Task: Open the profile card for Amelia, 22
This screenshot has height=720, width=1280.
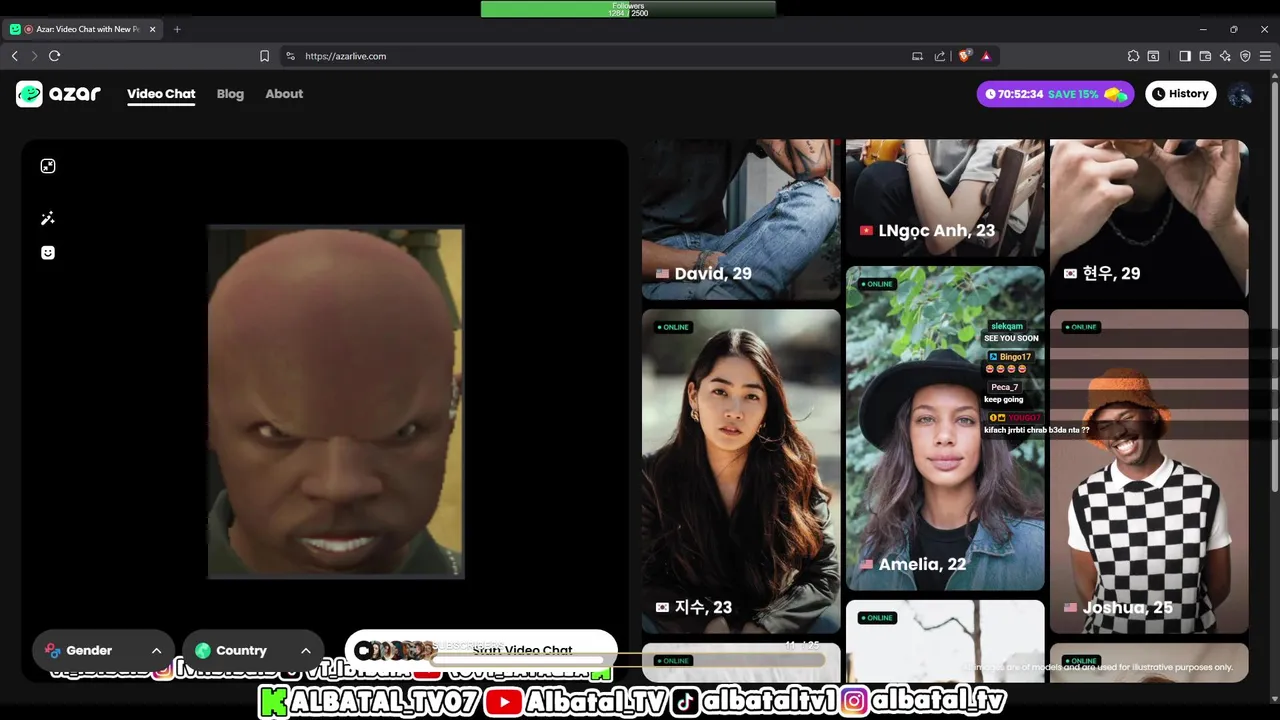Action: pyautogui.click(x=945, y=428)
